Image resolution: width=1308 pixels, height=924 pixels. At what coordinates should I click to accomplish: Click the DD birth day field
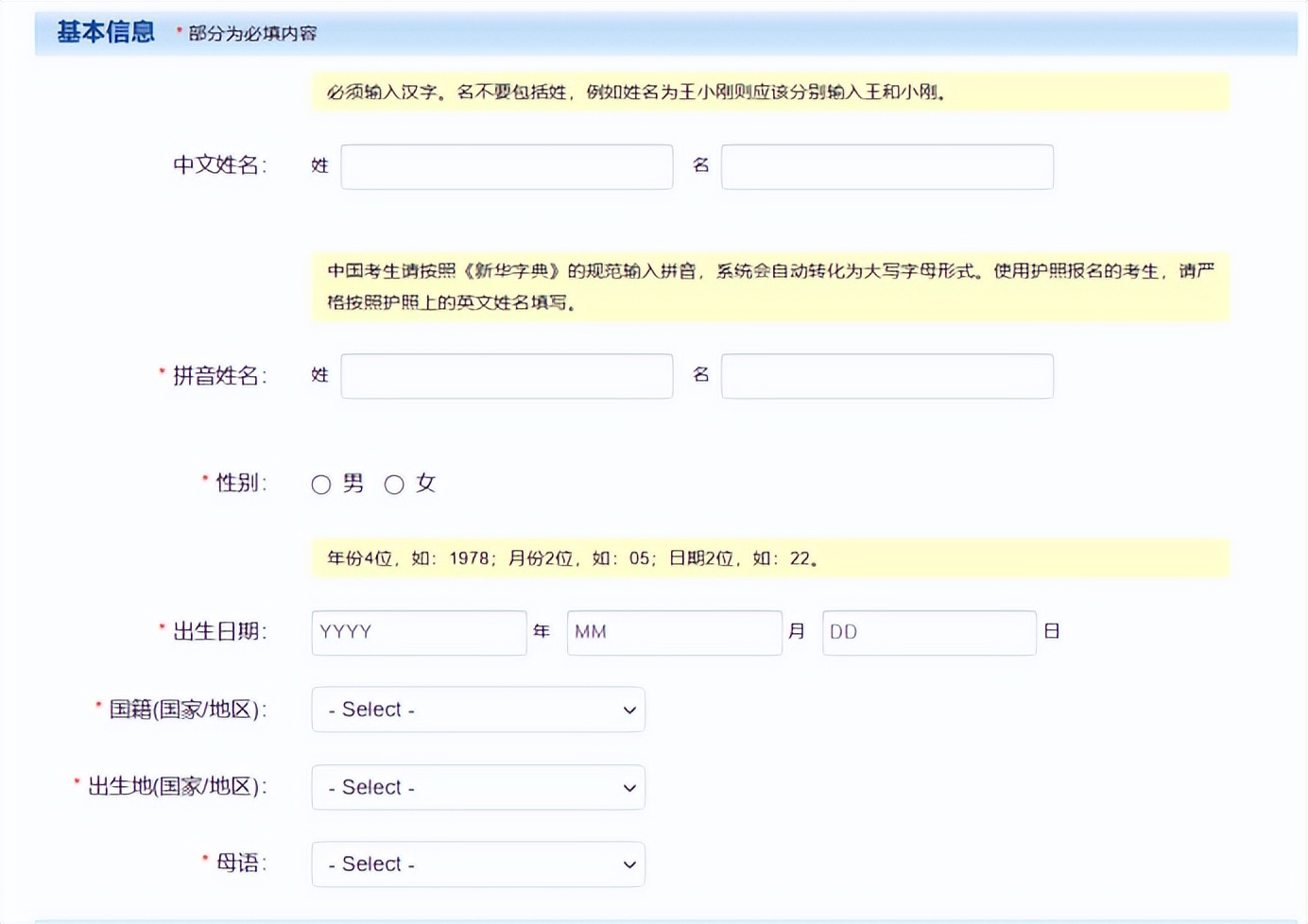928,632
